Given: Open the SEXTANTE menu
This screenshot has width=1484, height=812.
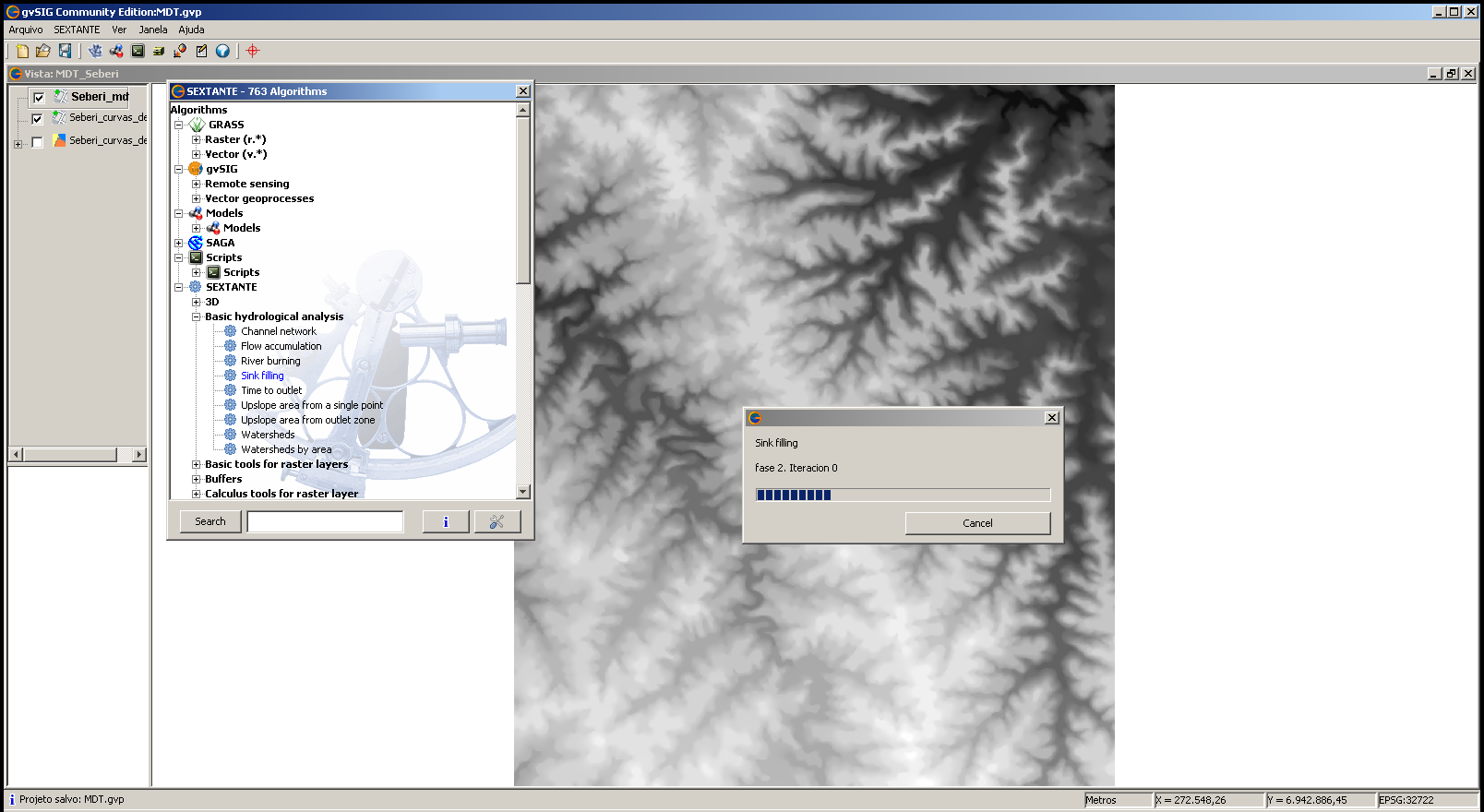Looking at the screenshot, I should coord(77,30).
